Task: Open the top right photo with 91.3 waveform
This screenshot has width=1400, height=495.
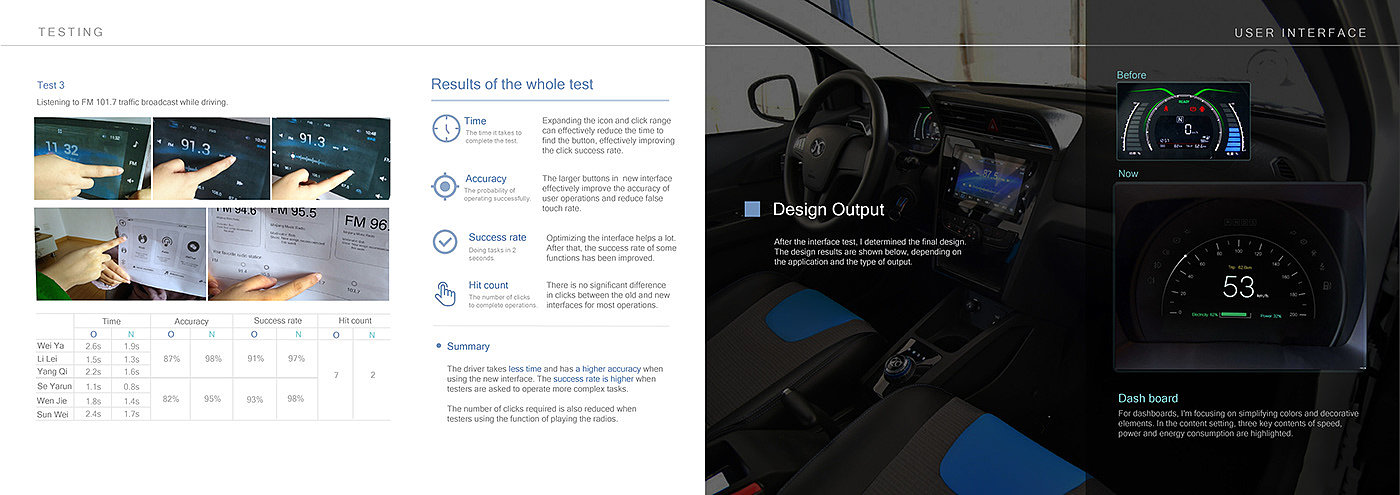Action: pos(330,158)
